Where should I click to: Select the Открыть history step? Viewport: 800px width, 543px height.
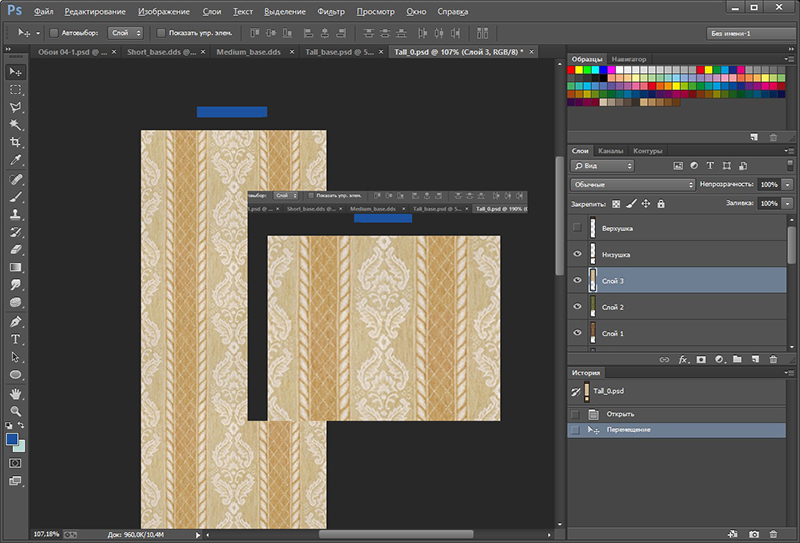tap(620, 413)
